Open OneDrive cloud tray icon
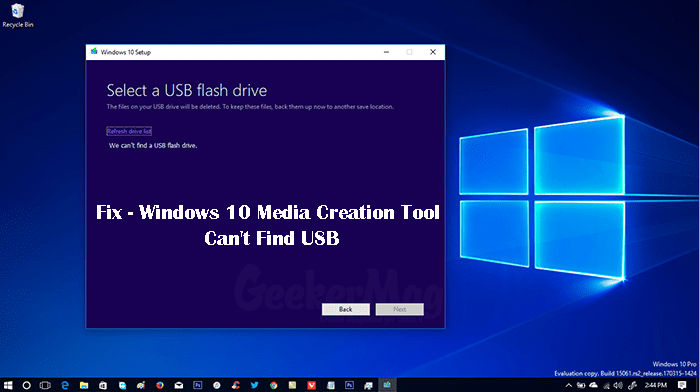700x392 pixels. point(593,385)
